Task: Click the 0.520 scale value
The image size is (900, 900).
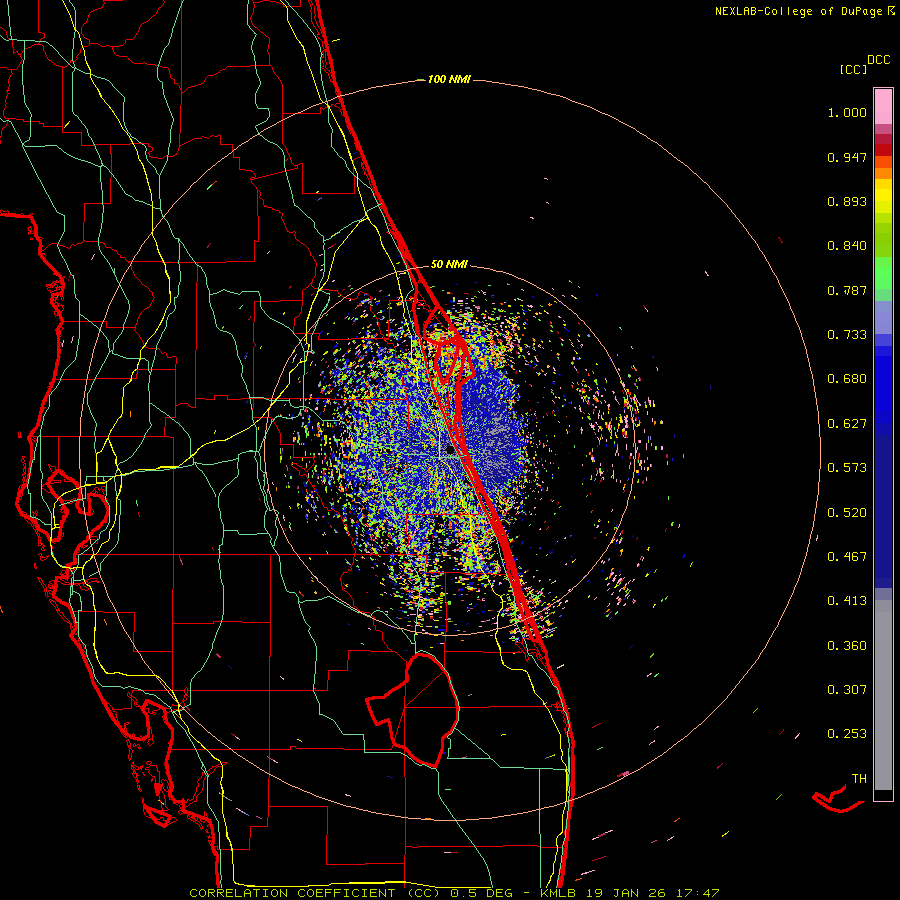Action: pos(847,513)
